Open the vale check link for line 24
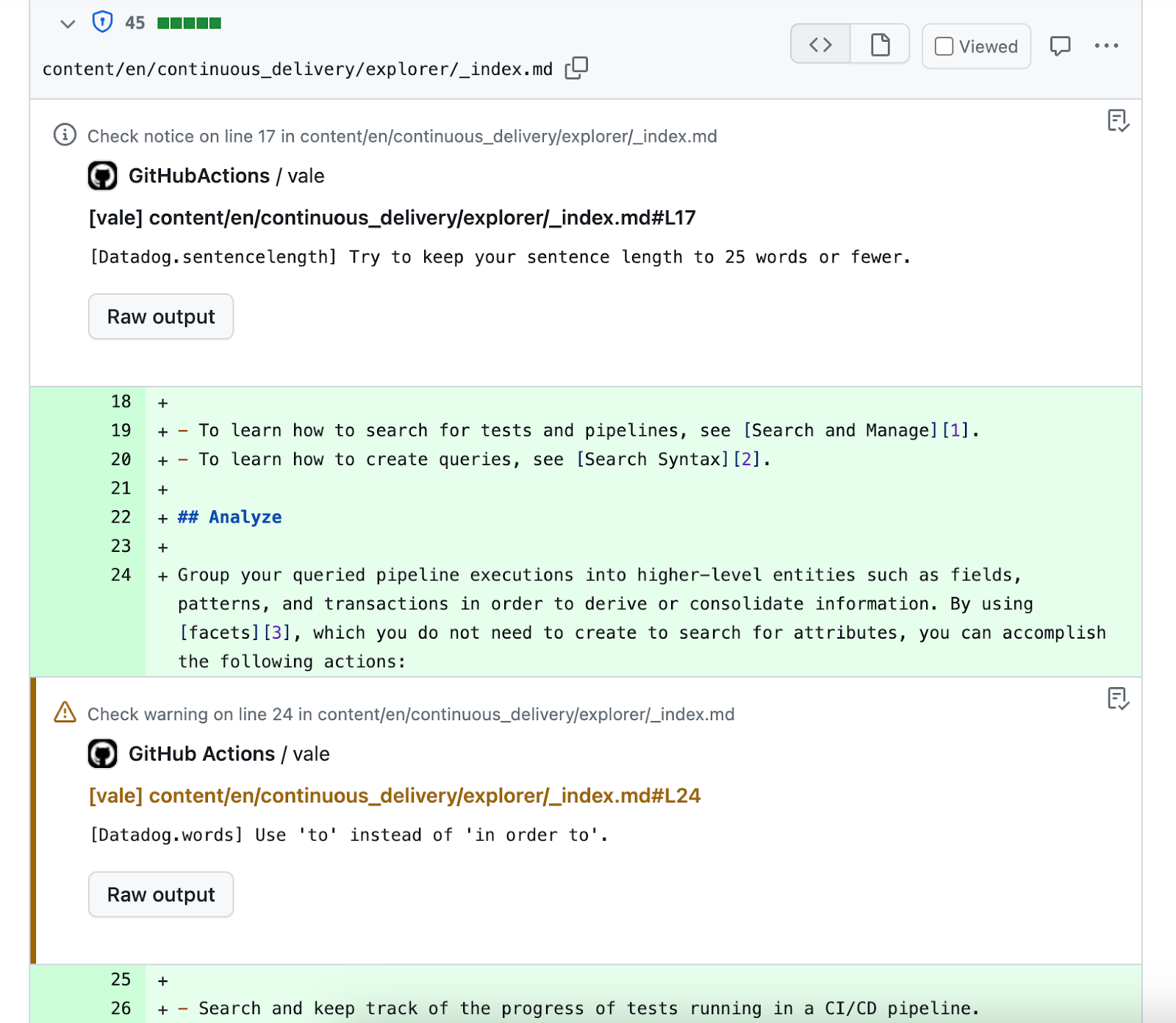The height and width of the screenshot is (1023, 1176). [394, 795]
